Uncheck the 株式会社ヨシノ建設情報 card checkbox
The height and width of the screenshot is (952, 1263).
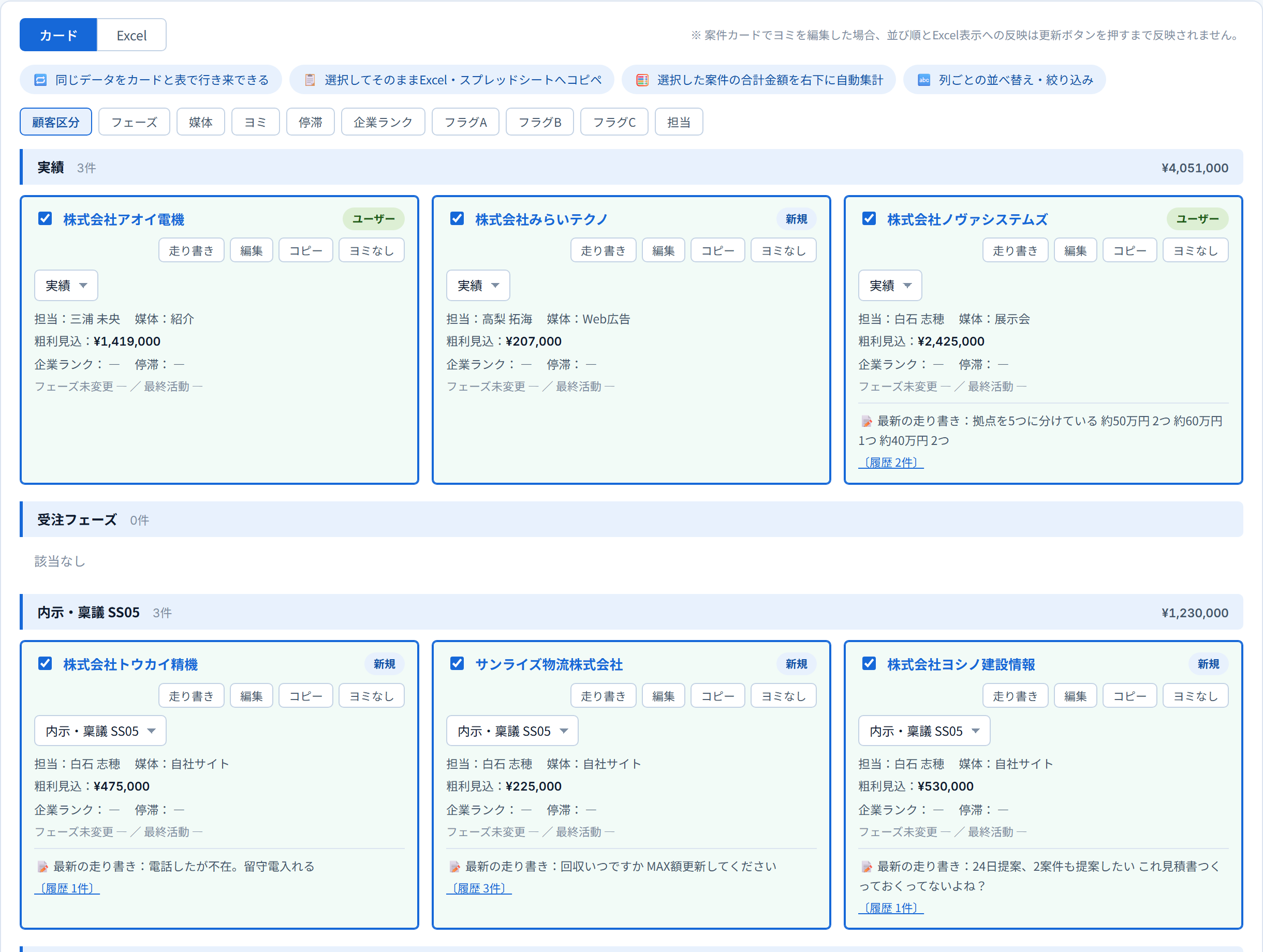coord(869,664)
